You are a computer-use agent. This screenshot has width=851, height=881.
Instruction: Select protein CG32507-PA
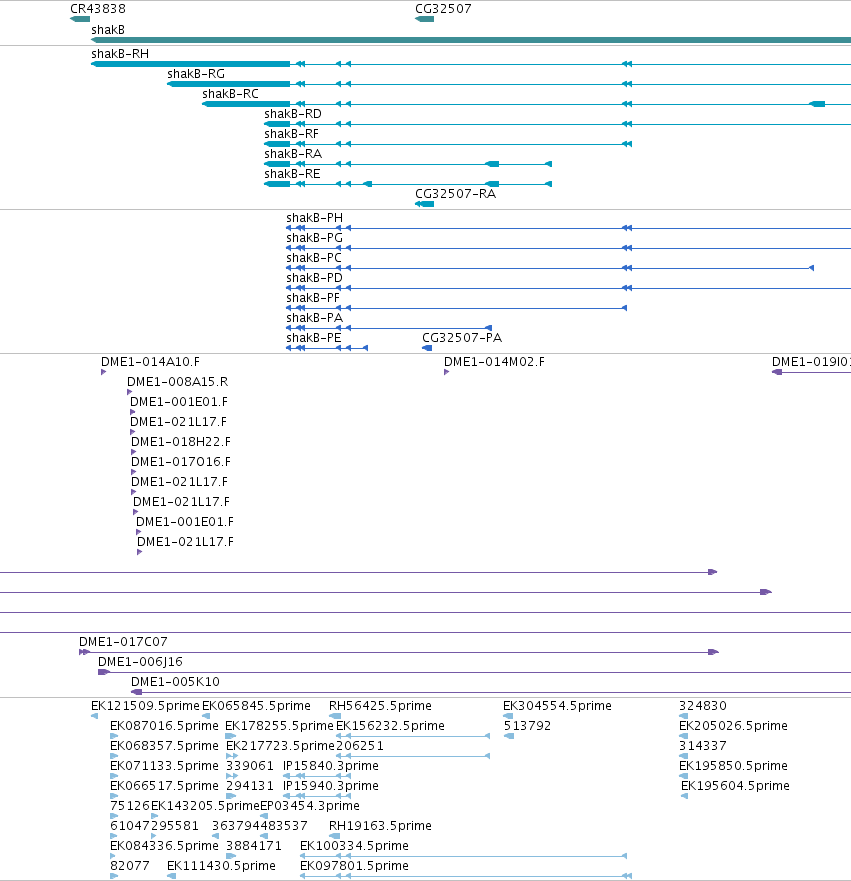(427, 348)
